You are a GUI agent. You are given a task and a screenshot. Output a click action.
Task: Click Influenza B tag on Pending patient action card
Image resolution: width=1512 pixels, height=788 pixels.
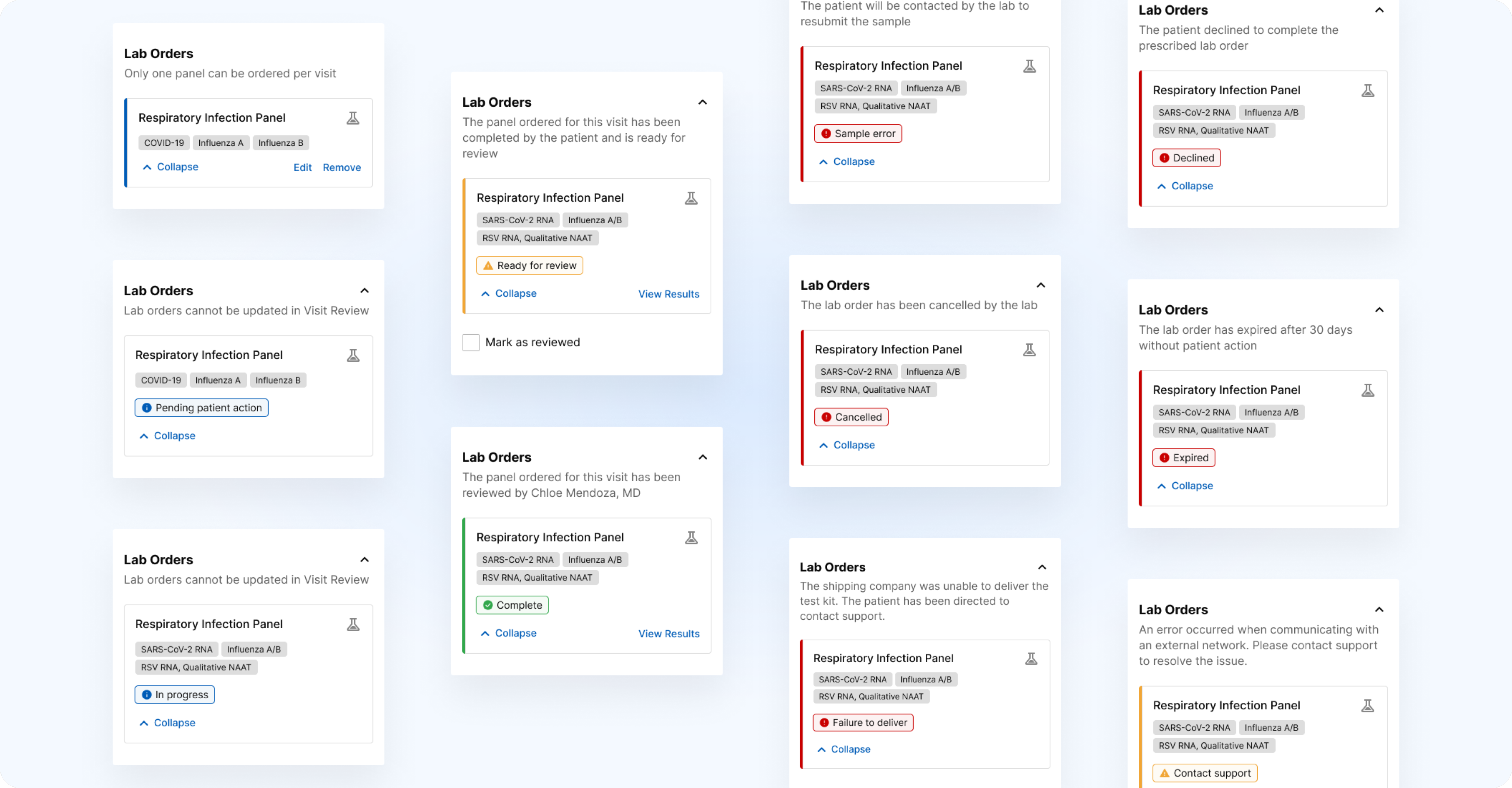coord(278,380)
